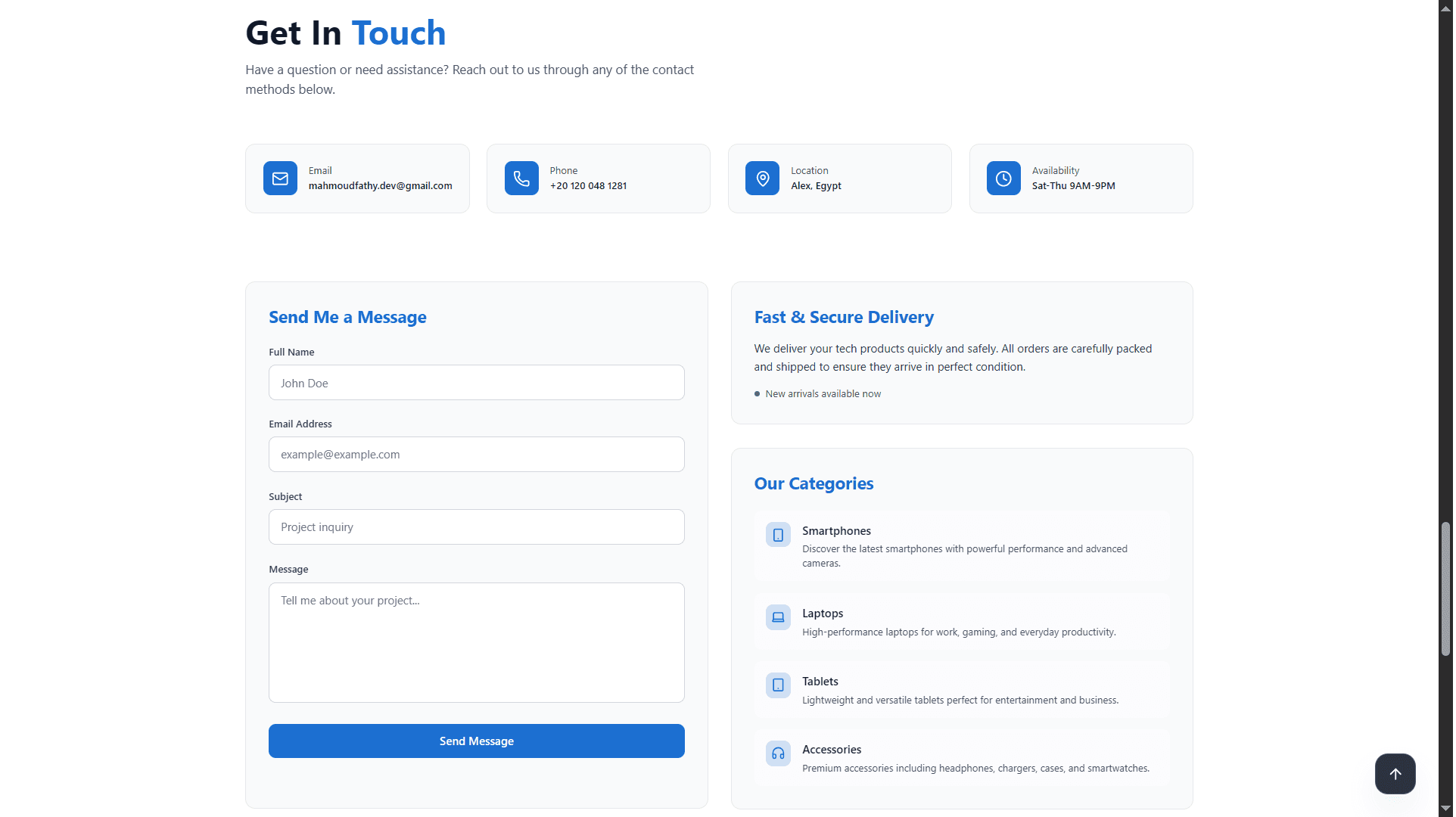Focus the Email Address input field
1456x817 pixels.
pyautogui.click(x=477, y=455)
